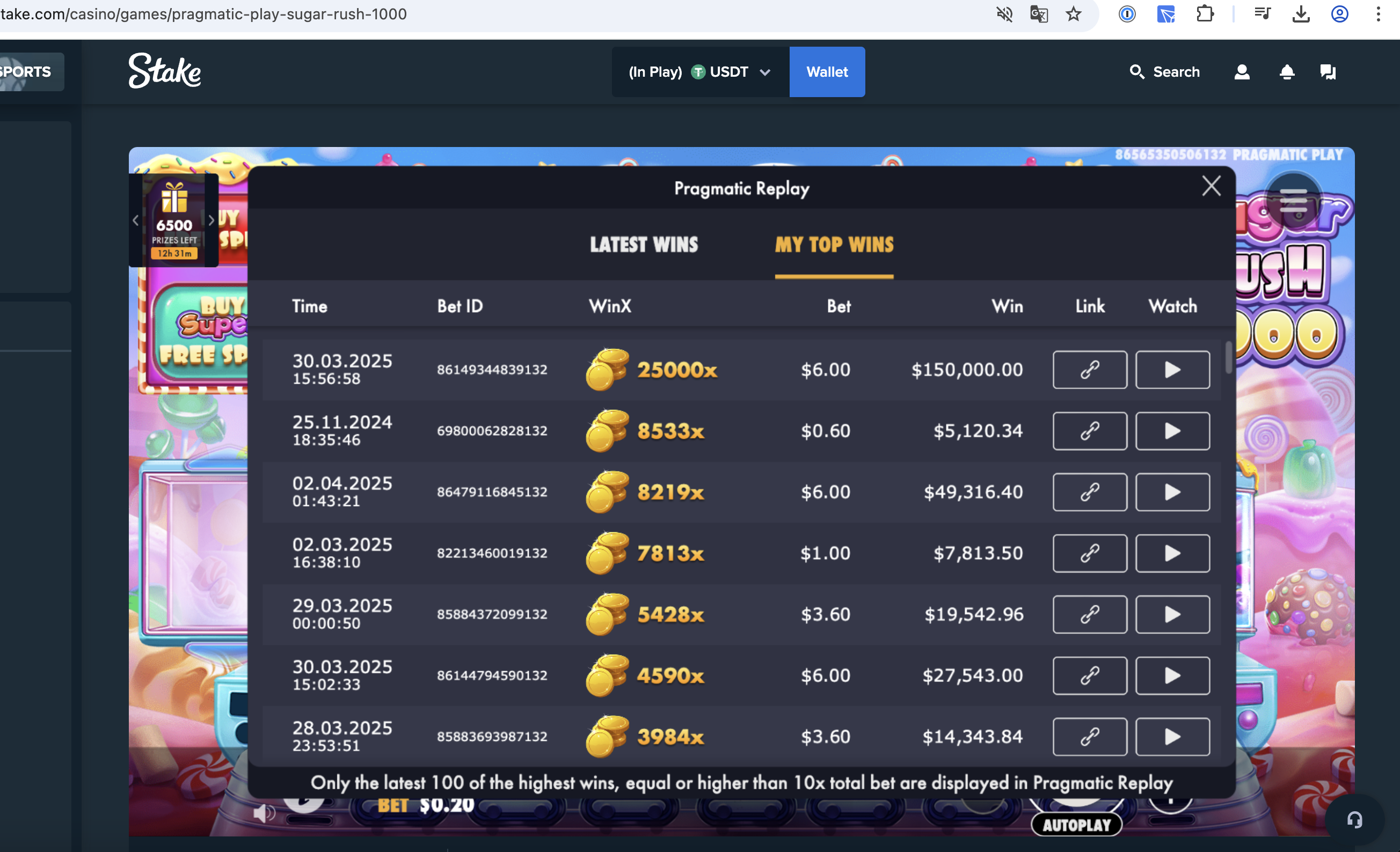Copy link for the 8533x win

click(1089, 431)
